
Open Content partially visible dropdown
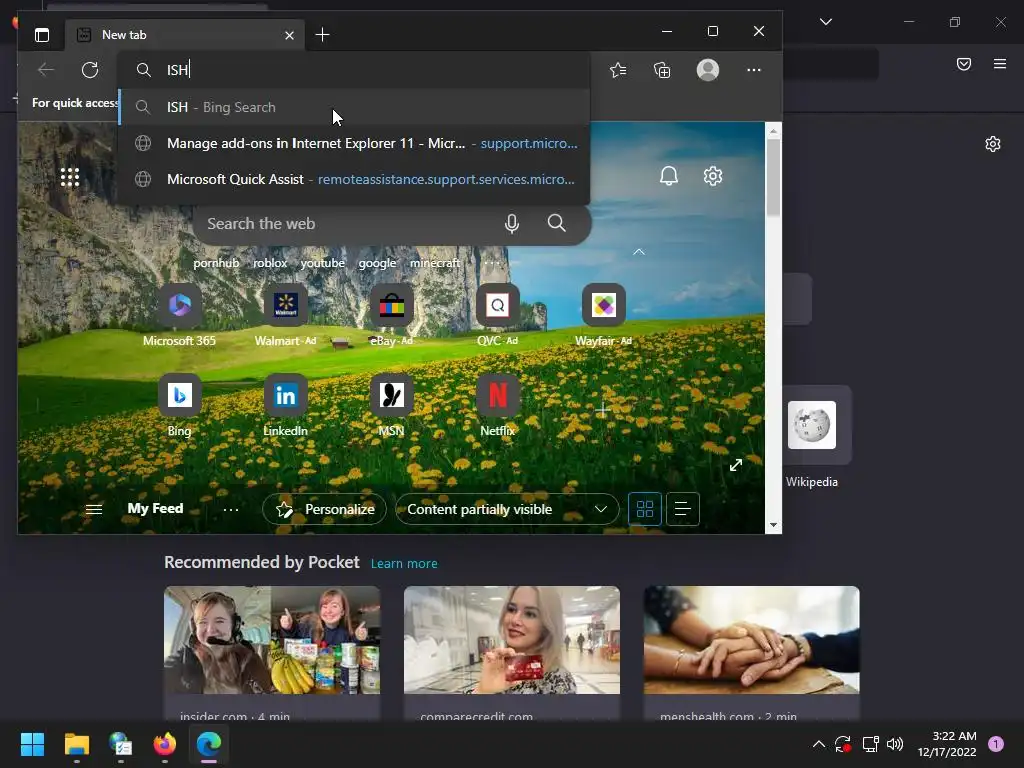(x=507, y=509)
